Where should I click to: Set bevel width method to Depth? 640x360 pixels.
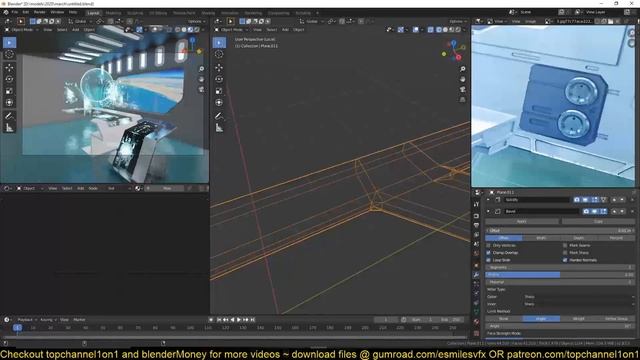579,238
